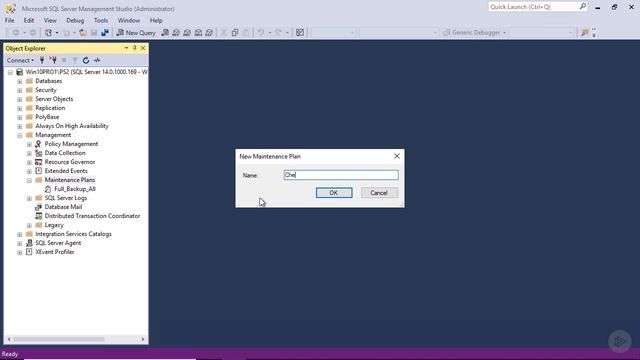640x360 pixels.
Task: Expand the Databases node
Action: 20,81
